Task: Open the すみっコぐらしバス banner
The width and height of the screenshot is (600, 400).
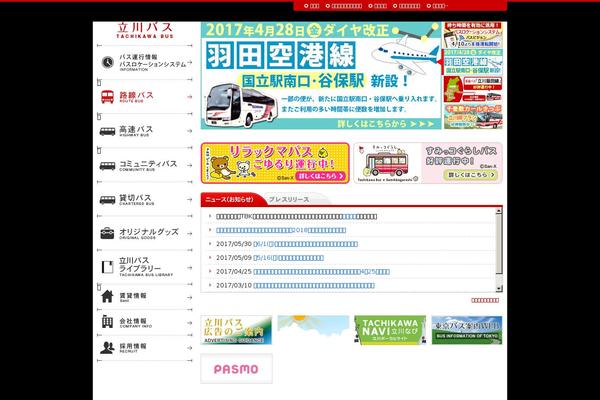Action: (x=428, y=163)
